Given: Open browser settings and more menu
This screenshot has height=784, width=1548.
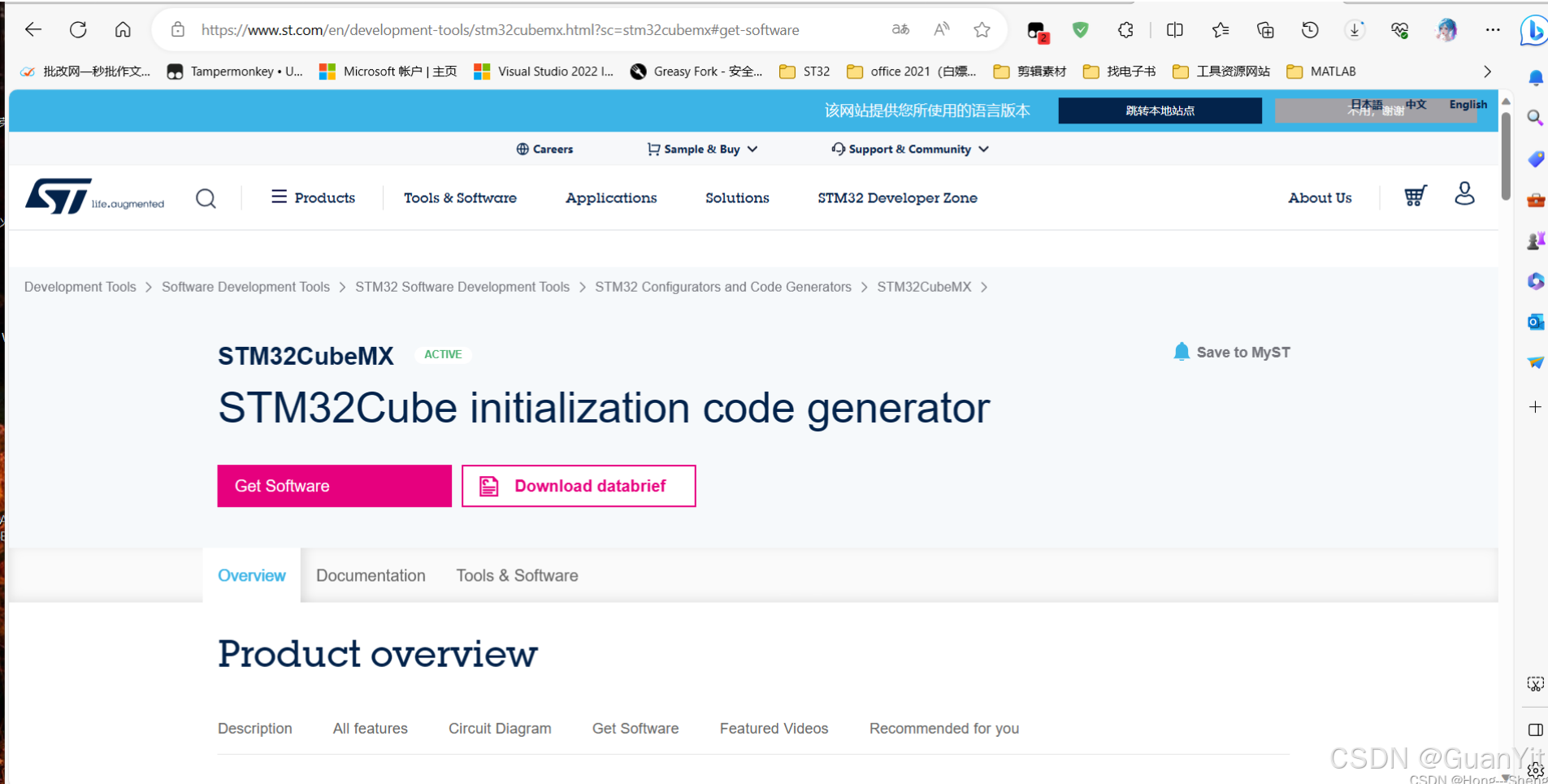Looking at the screenshot, I should coord(1493,30).
